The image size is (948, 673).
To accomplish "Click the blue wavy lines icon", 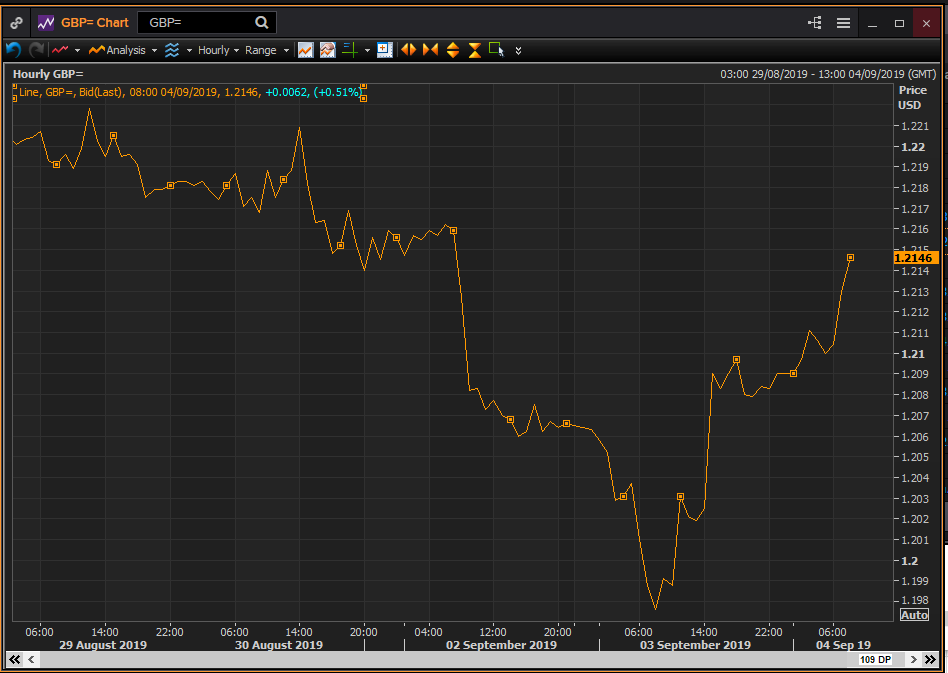I will point(172,50).
